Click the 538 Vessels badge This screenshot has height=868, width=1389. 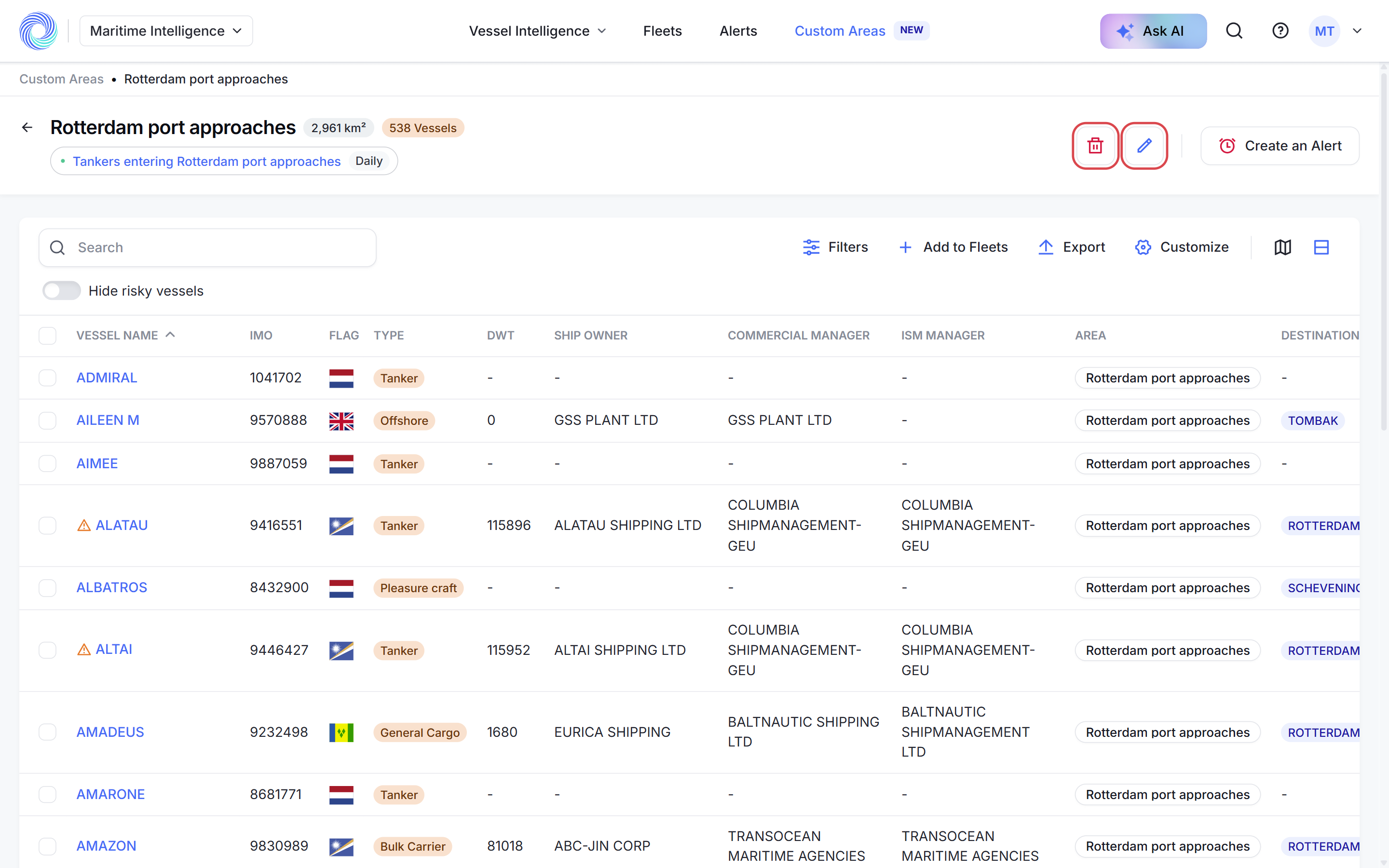coord(423,127)
